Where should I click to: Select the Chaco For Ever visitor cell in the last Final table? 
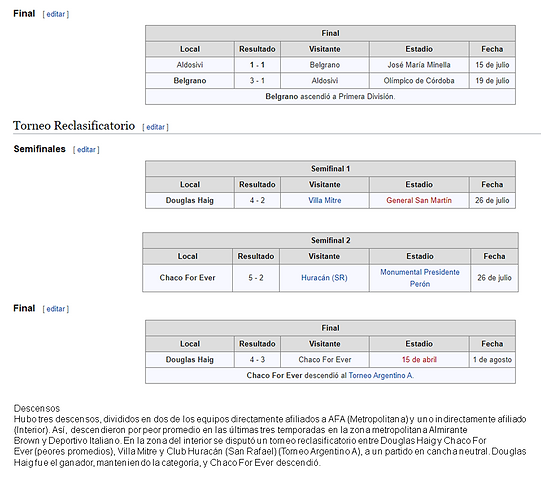325,360
